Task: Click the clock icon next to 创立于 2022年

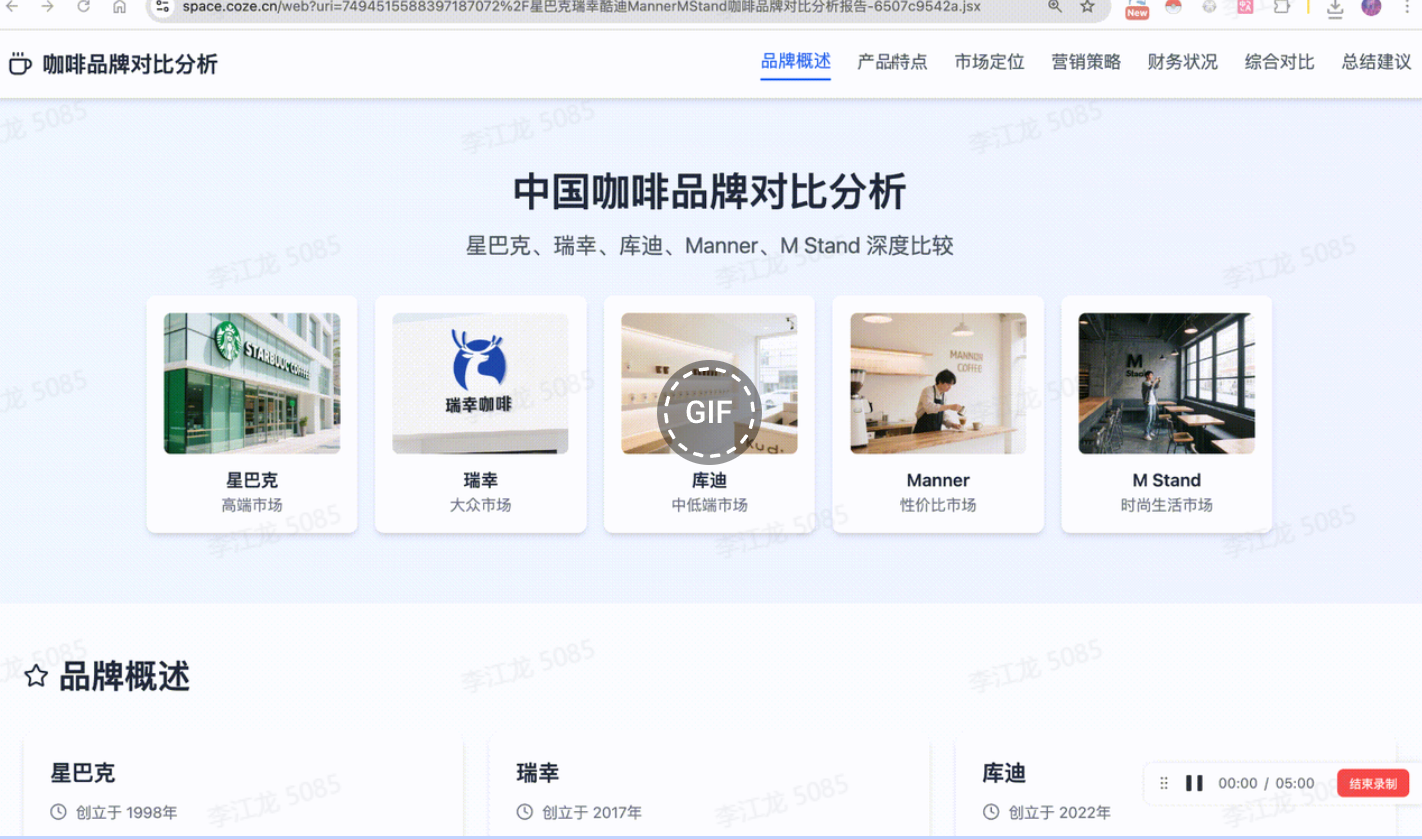Action: point(991,812)
